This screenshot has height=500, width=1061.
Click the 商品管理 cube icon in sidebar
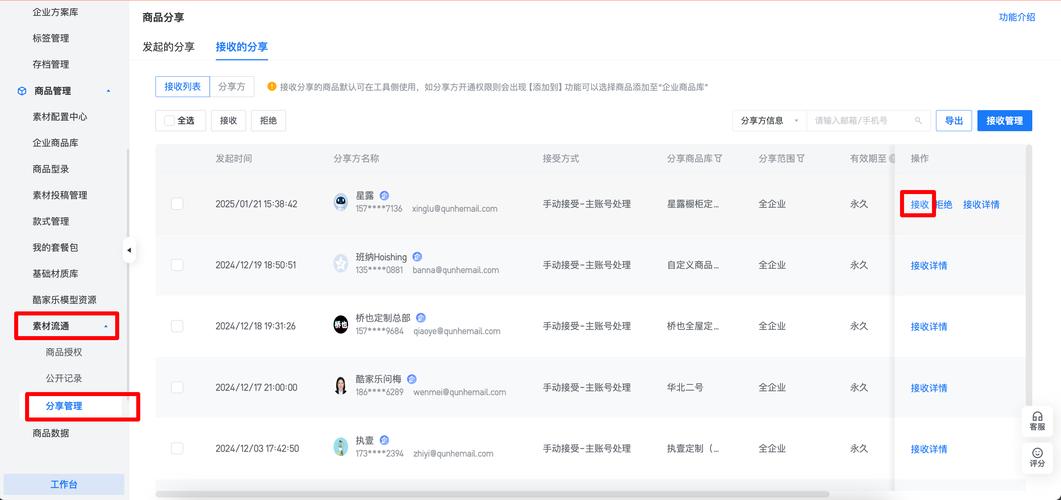[x=22, y=91]
